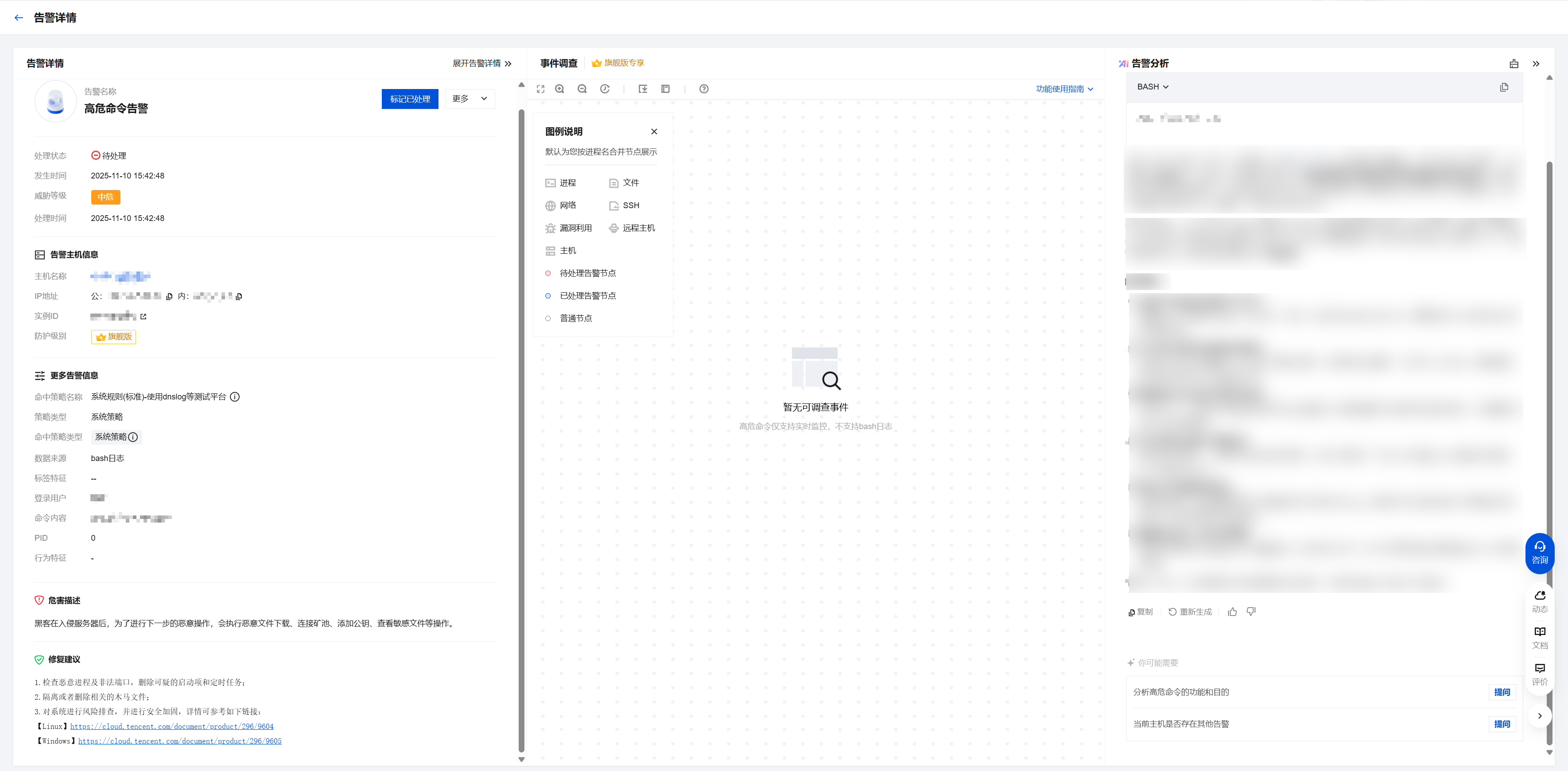Open the BASH language selector
The width and height of the screenshot is (1568, 771).
(x=1152, y=87)
